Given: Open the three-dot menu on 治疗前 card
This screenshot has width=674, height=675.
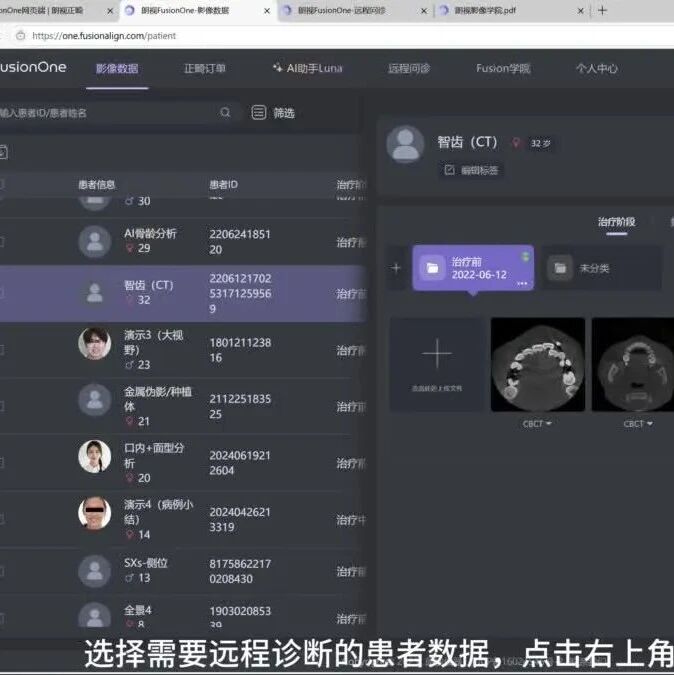Looking at the screenshot, I should pyautogui.click(x=522, y=283).
